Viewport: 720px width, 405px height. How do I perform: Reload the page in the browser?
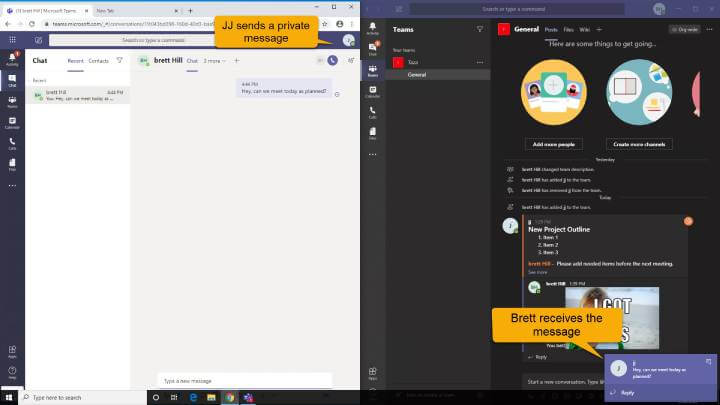coord(32,24)
